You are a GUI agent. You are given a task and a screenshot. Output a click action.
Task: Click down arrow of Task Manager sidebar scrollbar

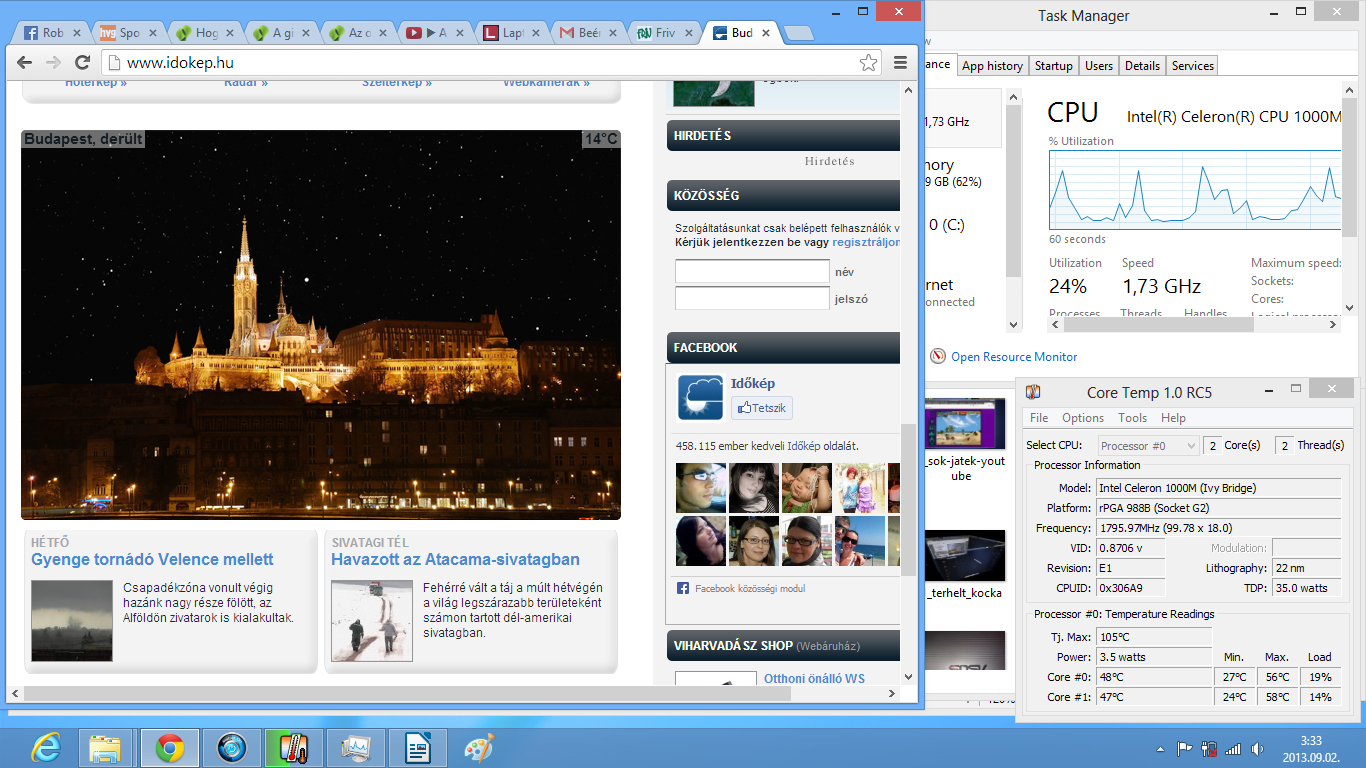click(1013, 324)
